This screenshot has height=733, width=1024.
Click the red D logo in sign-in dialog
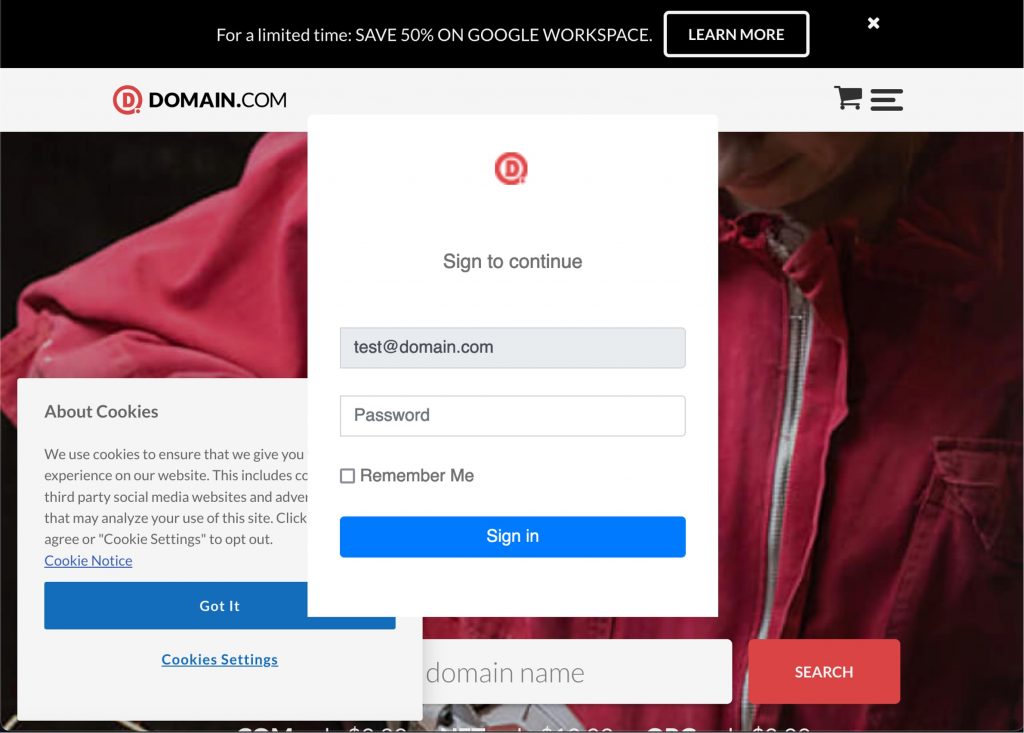[511, 168]
